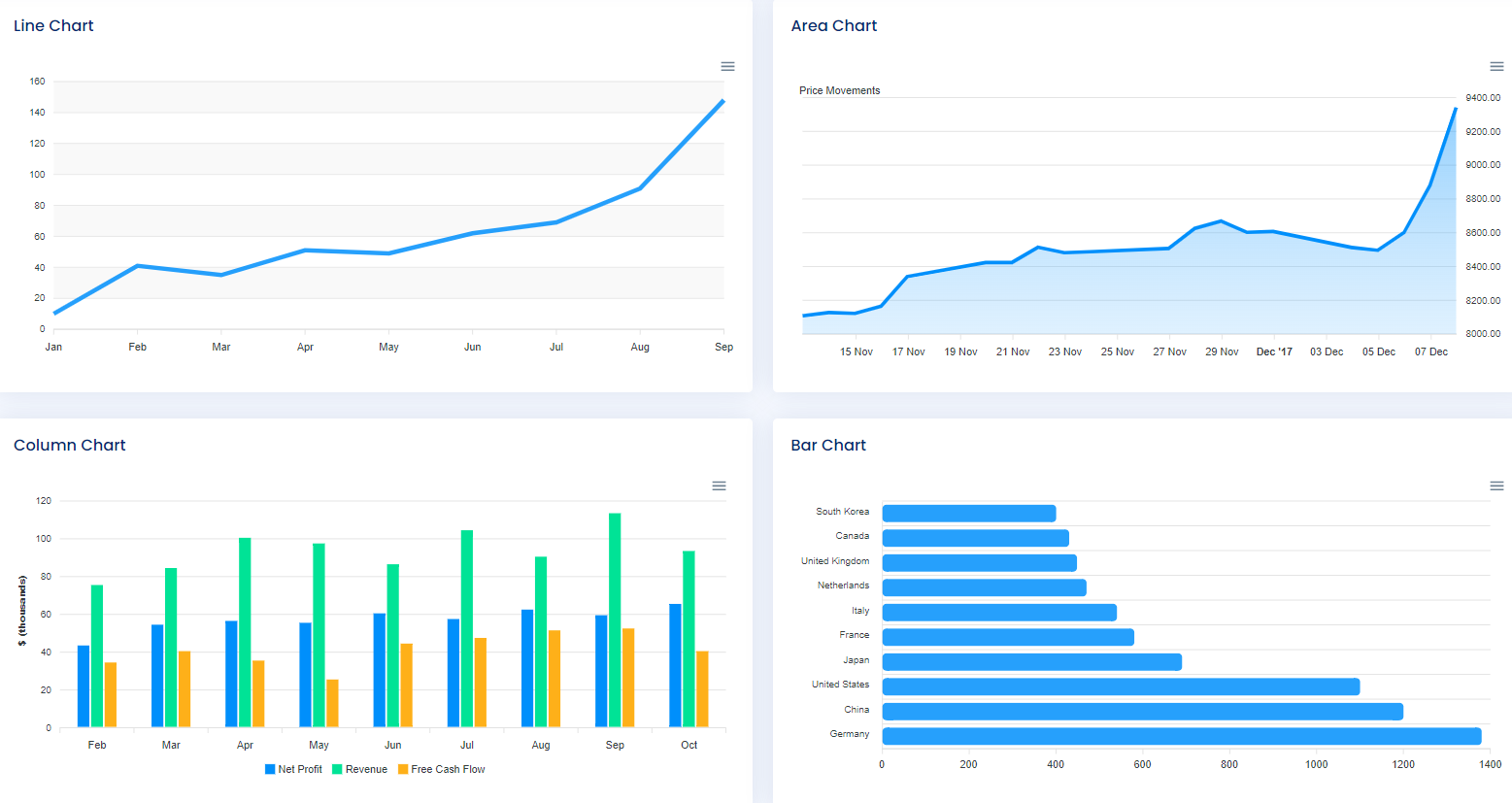This screenshot has width=1512, height=803.
Task: Open the Bar Chart hamburger menu
Action: pyautogui.click(x=1496, y=485)
